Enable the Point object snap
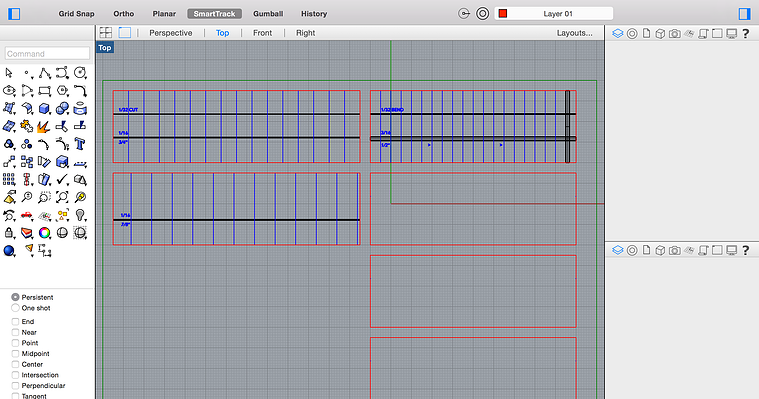759x399 pixels. pyautogui.click(x=15, y=343)
